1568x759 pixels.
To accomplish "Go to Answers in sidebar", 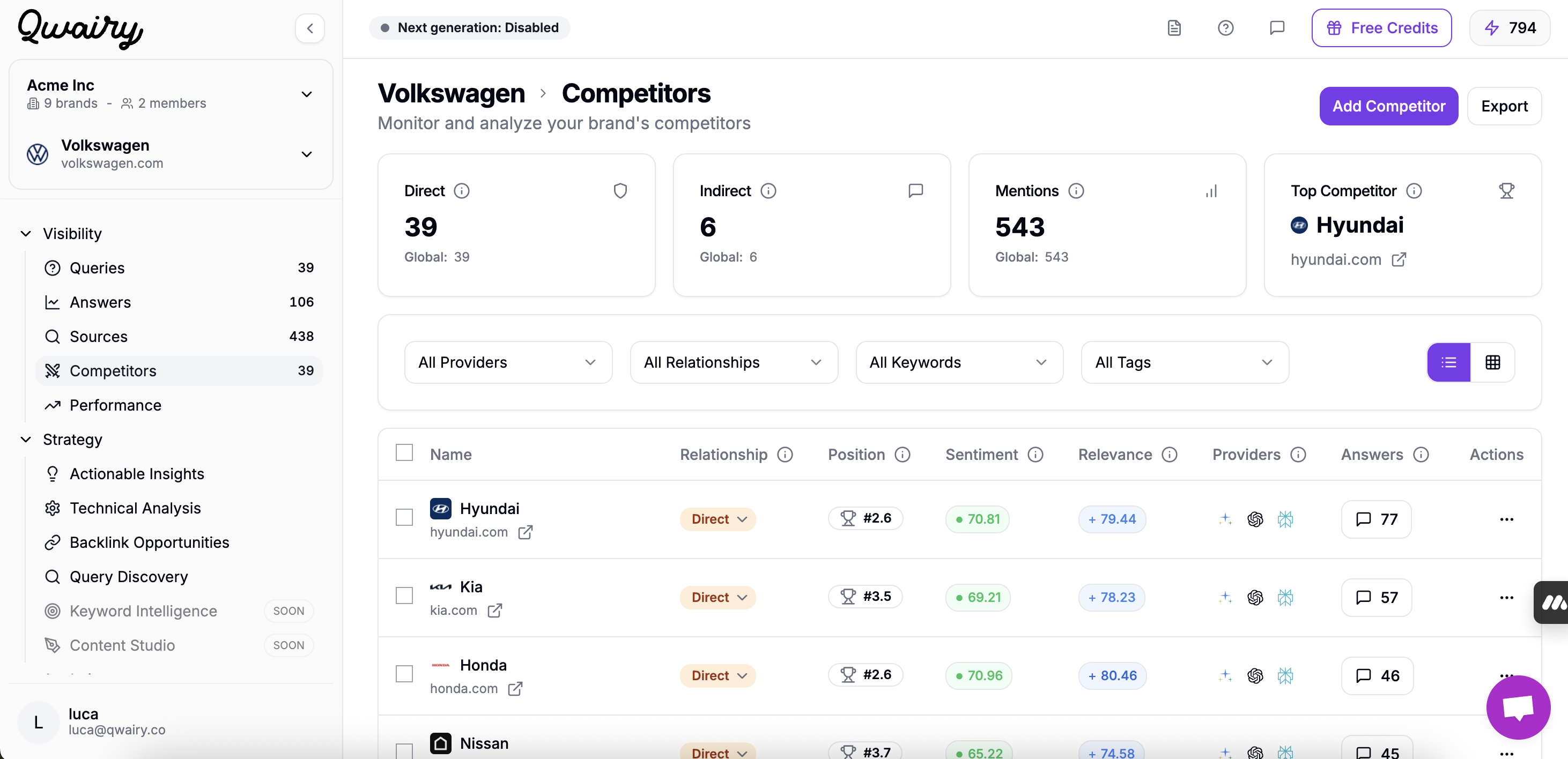I will point(179,302).
